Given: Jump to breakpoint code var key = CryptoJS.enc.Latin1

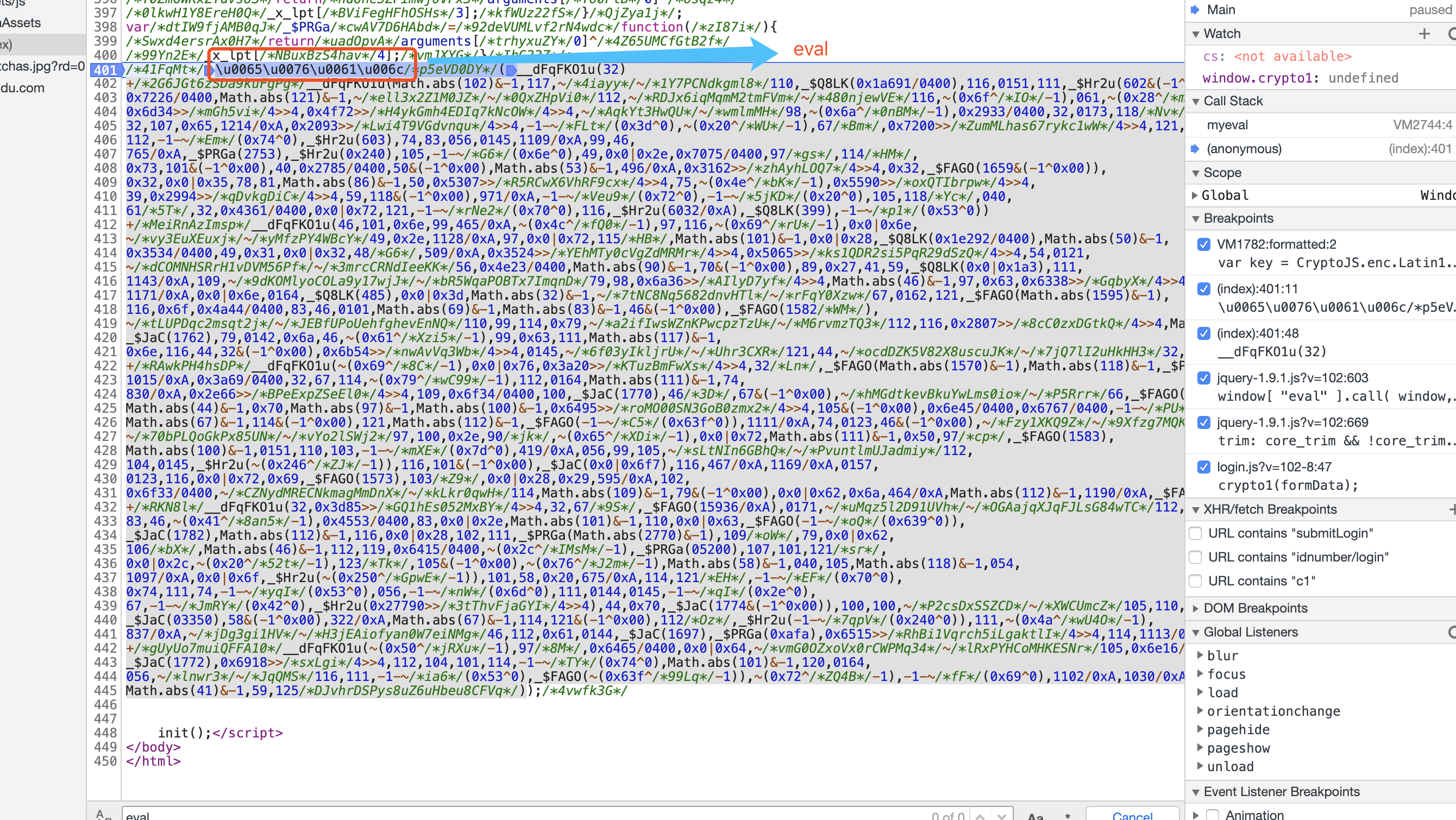Looking at the screenshot, I should pos(1336,263).
